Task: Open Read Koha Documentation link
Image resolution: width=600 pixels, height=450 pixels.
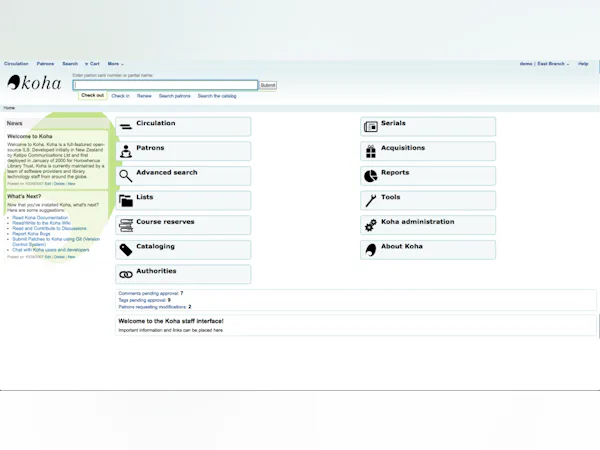Action: pyautogui.click(x=40, y=218)
